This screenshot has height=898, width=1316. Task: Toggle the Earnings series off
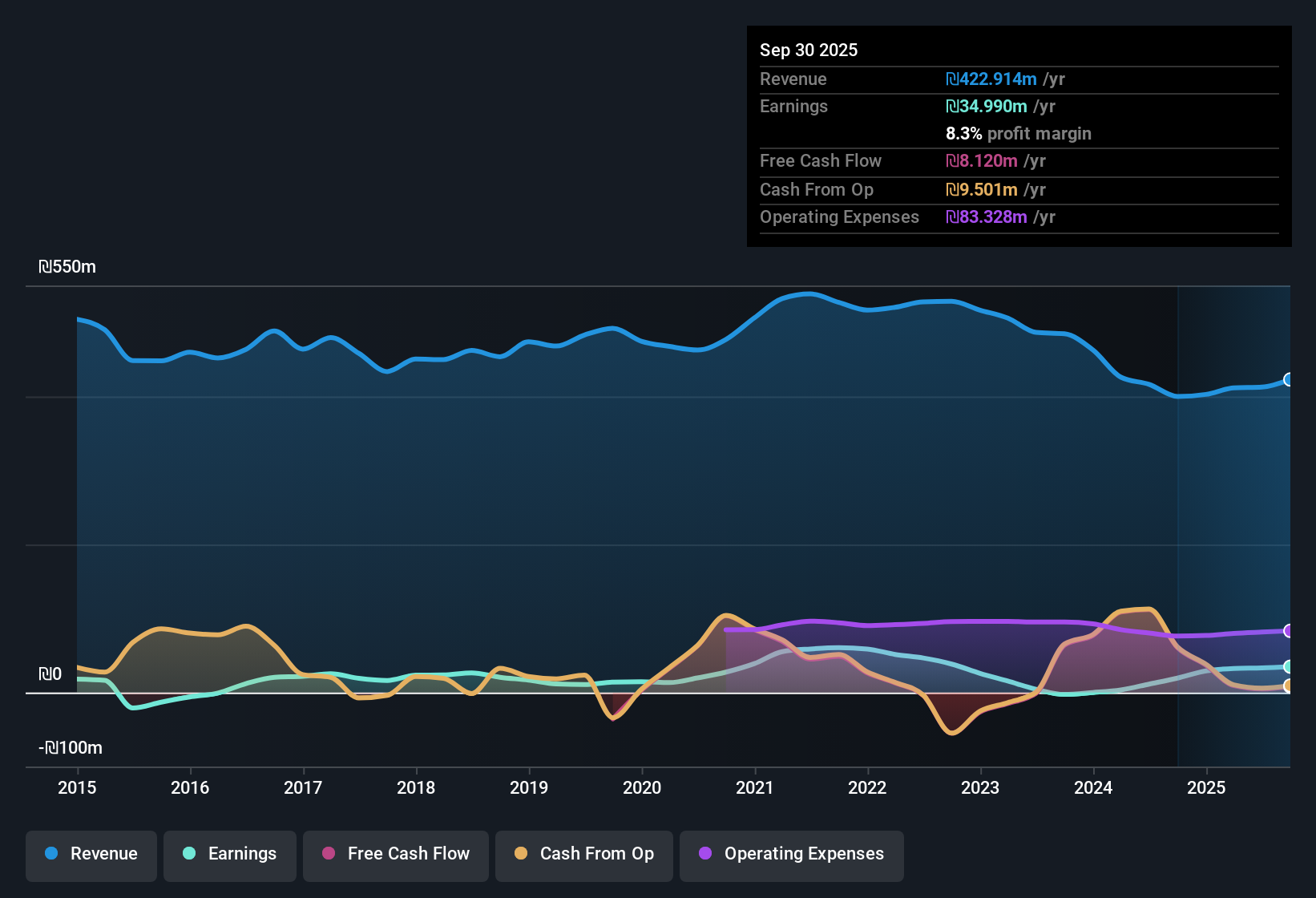pos(230,854)
